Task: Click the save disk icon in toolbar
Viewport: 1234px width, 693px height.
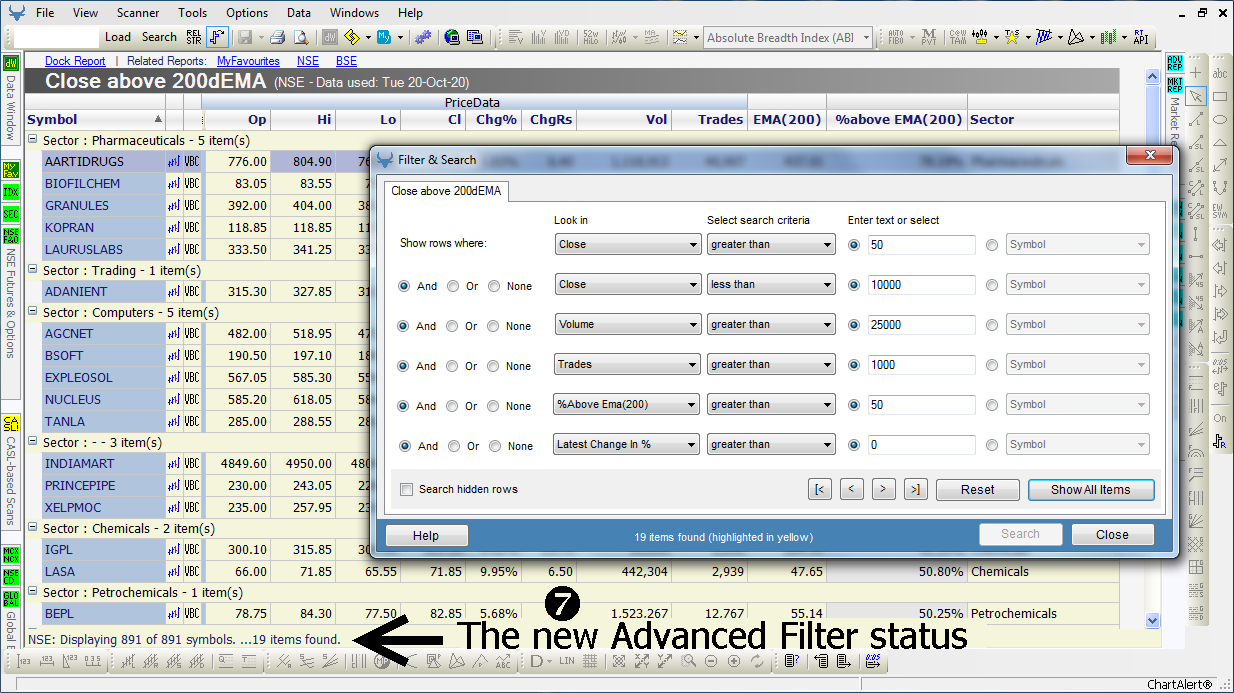Action: point(244,37)
